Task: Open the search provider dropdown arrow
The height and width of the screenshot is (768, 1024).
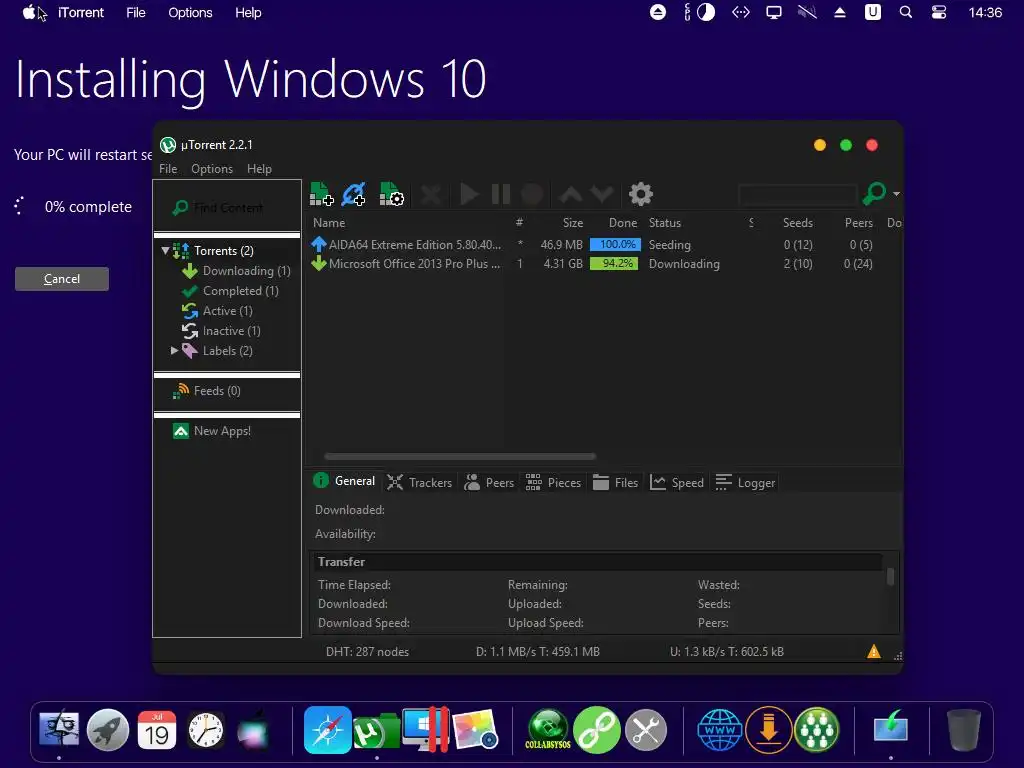Action: tap(896, 194)
